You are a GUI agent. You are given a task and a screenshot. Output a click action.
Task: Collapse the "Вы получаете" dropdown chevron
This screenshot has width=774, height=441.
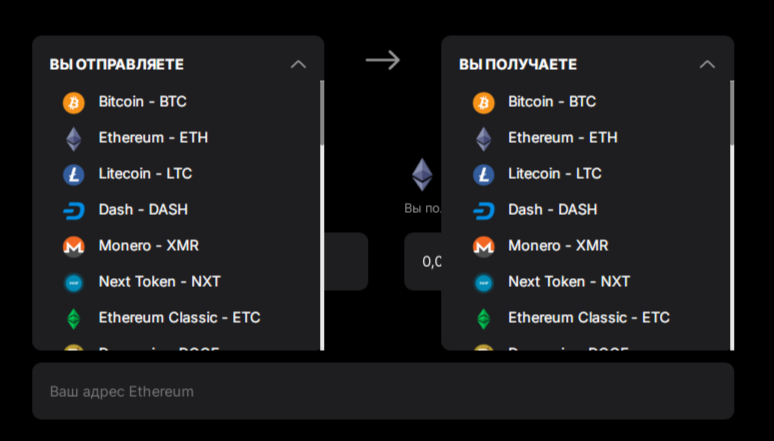pyautogui.click(x=707, y=64)
